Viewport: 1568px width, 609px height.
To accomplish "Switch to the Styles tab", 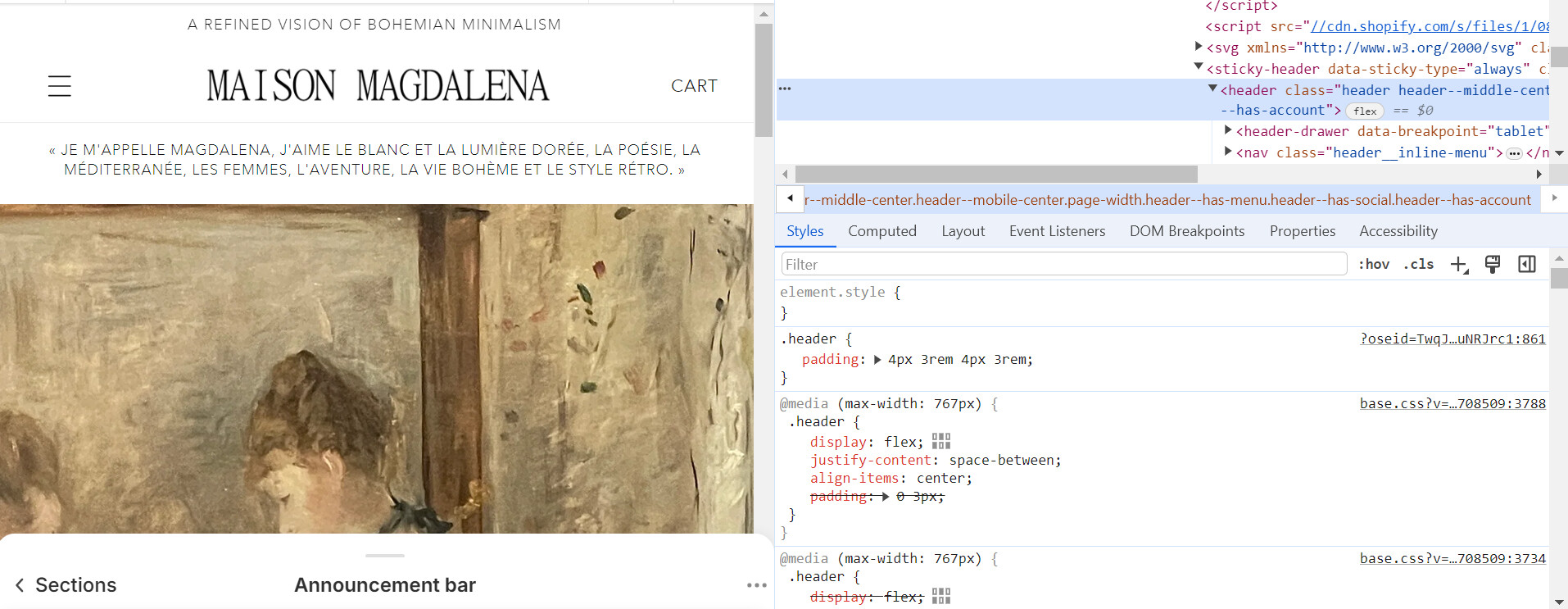I will pos(805,231).
